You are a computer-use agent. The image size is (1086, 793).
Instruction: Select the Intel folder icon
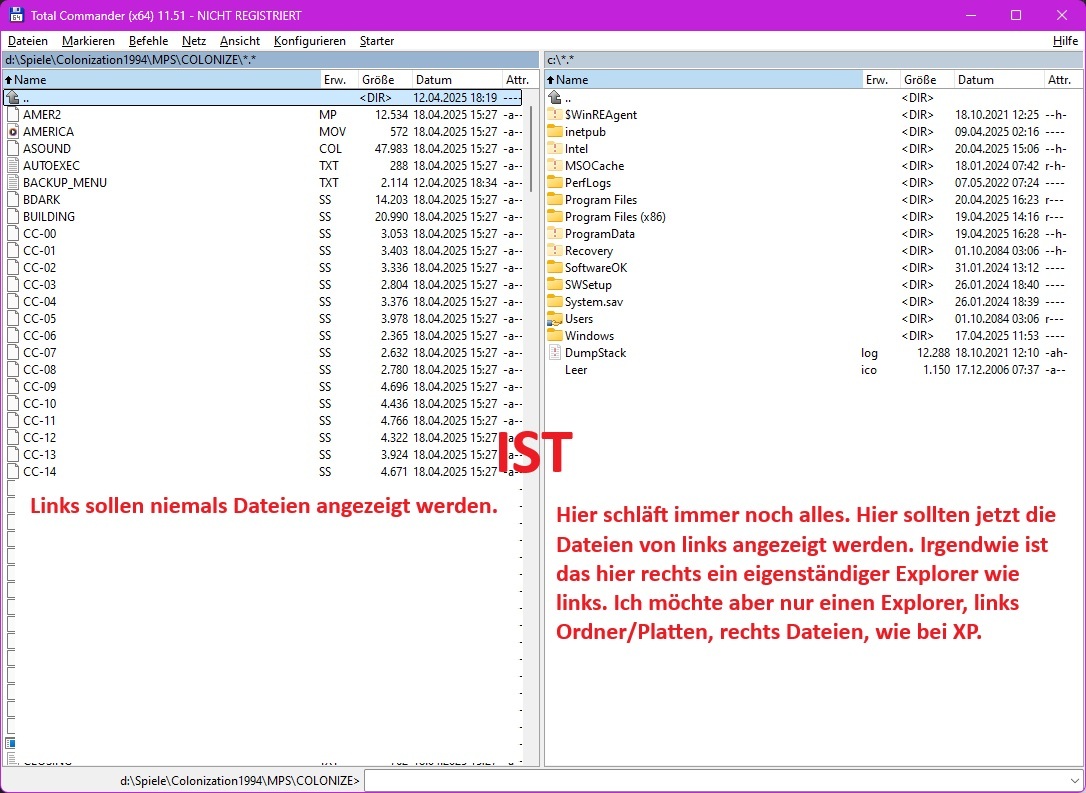coord(555,148)
